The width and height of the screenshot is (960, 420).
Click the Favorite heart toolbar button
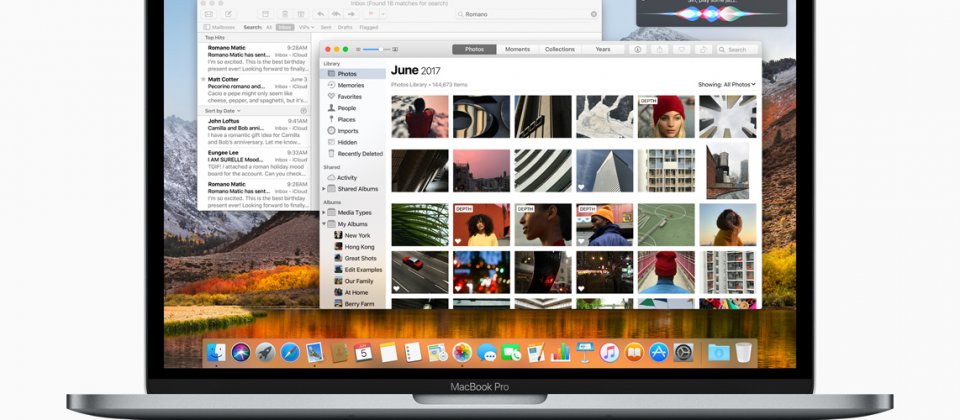tap(681, 50)
